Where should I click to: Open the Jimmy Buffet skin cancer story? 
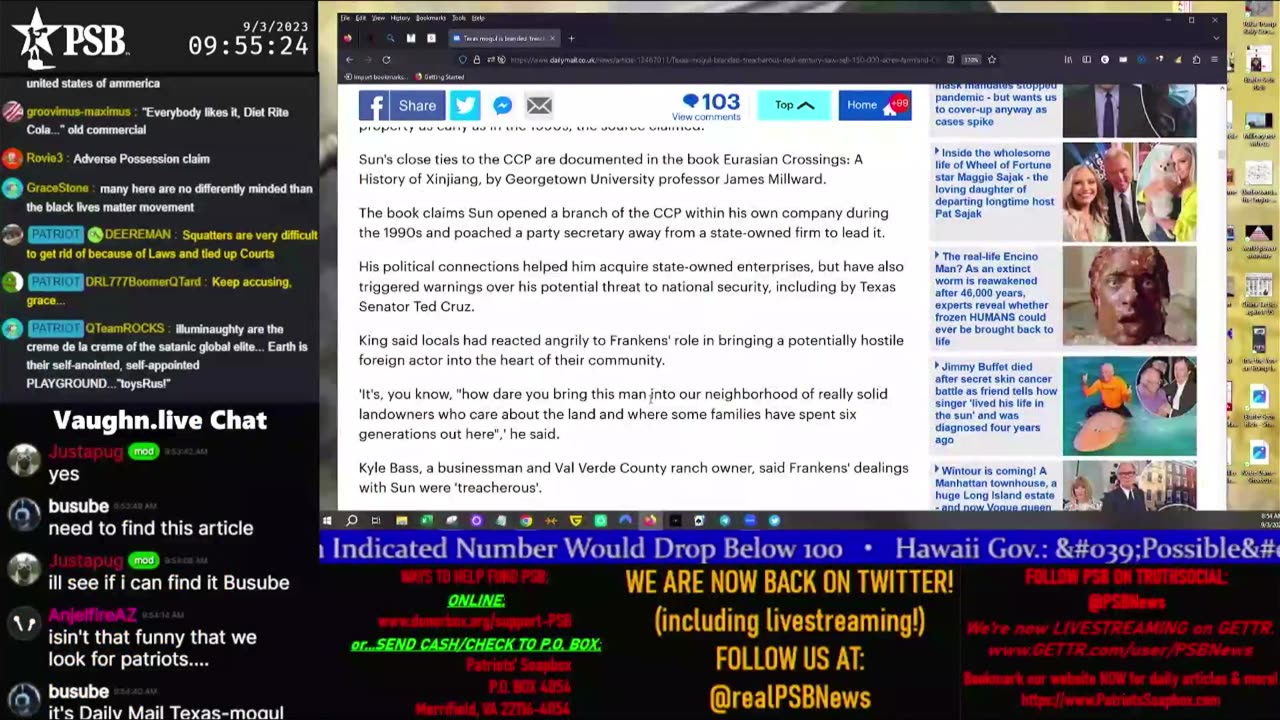click(995, 403)
